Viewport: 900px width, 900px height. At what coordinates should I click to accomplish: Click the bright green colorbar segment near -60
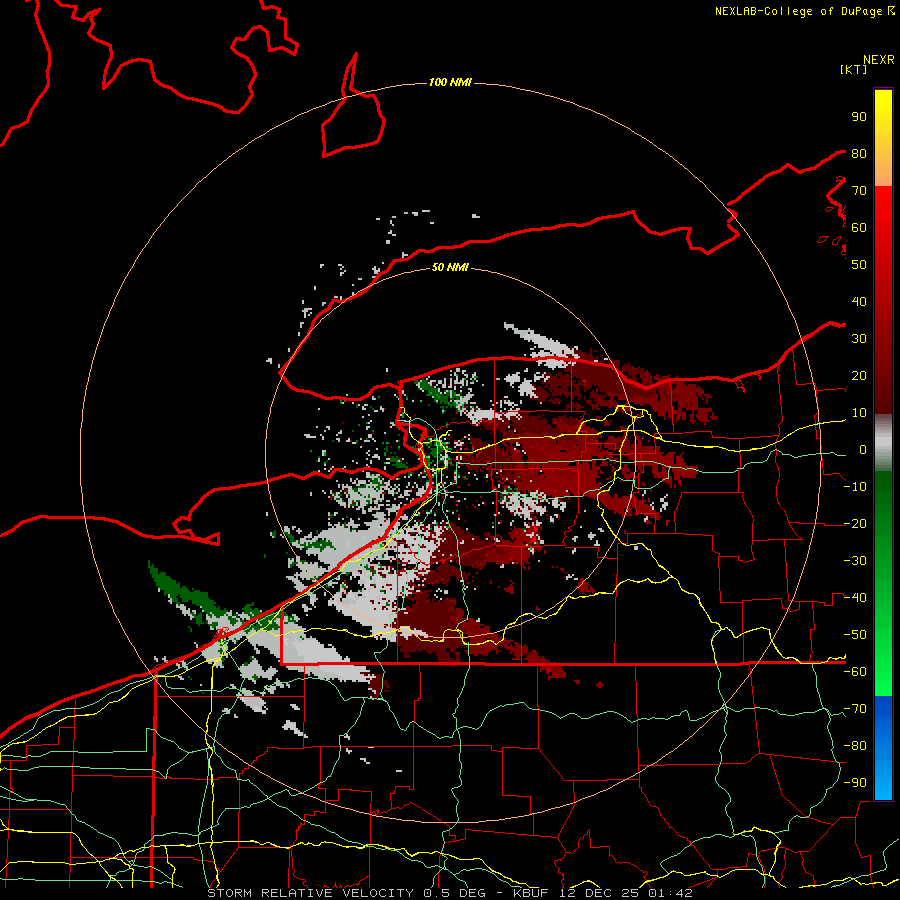click(883, 672)
